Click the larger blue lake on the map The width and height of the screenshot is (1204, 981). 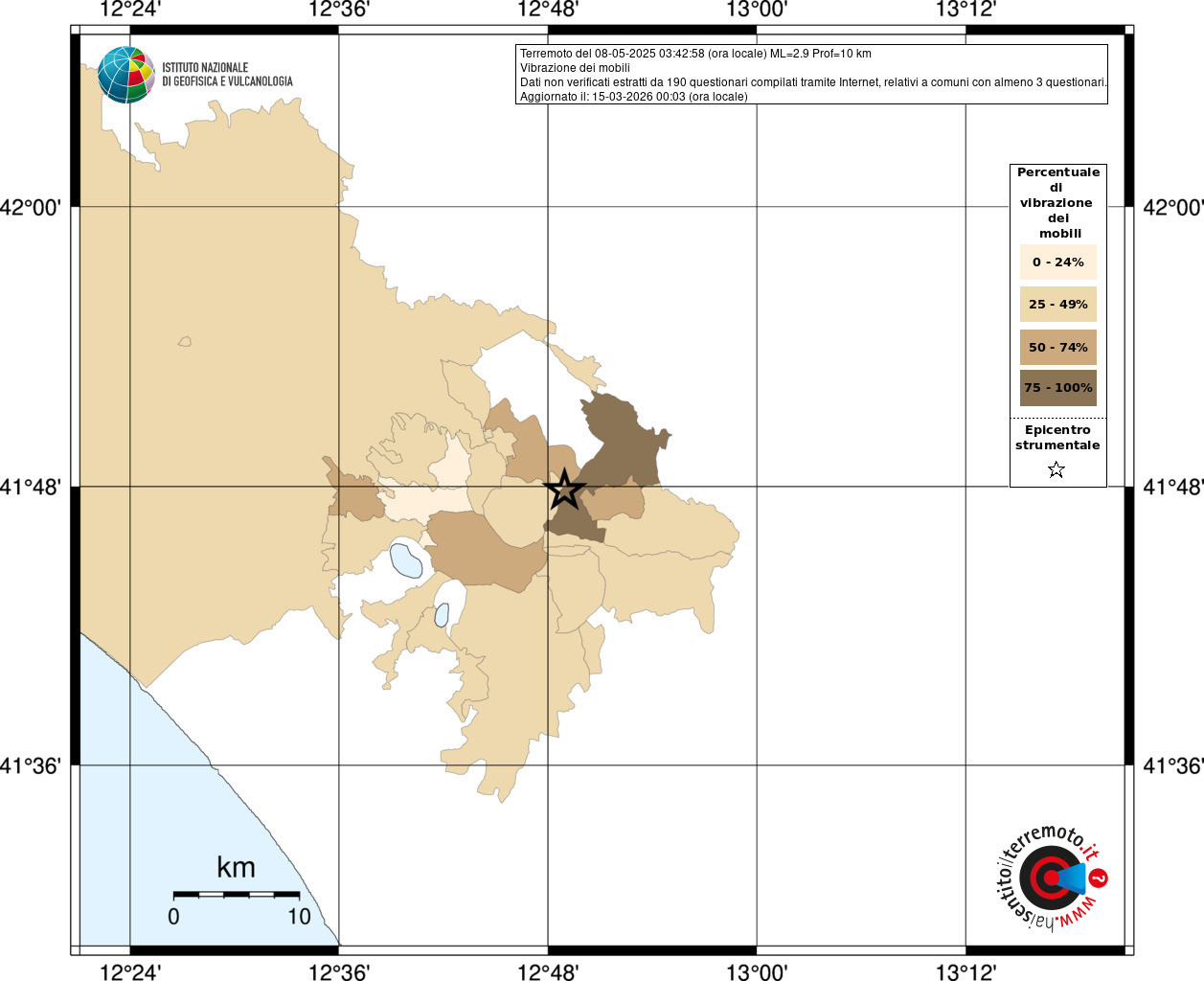[x=405, y=559]
